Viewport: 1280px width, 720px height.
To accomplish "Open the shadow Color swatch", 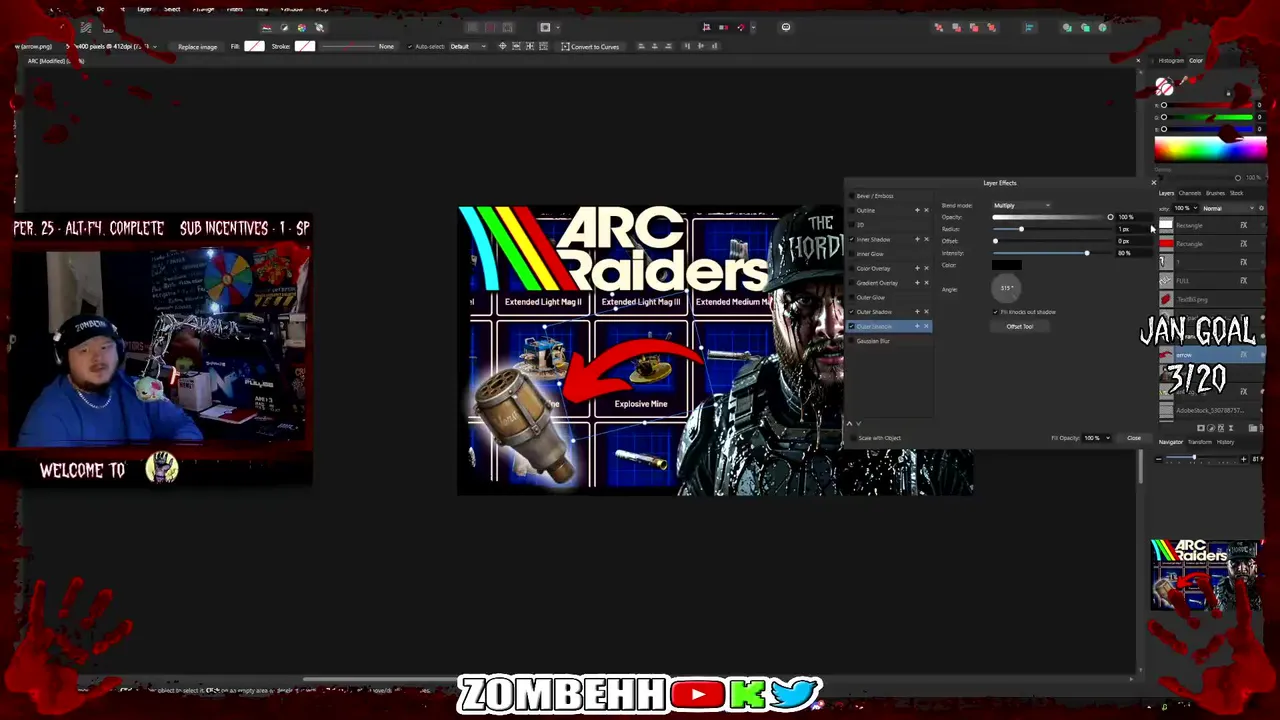I will click(x=1007, y=265).
